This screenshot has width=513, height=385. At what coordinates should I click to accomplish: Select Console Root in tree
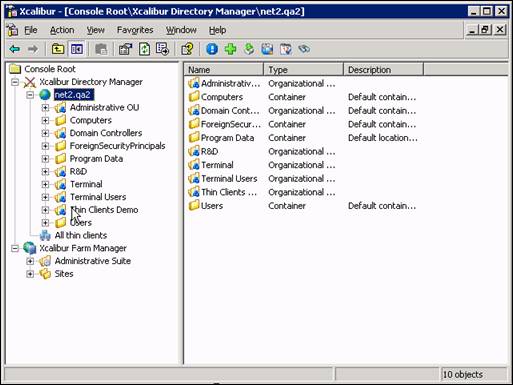[x=50, y=69]
